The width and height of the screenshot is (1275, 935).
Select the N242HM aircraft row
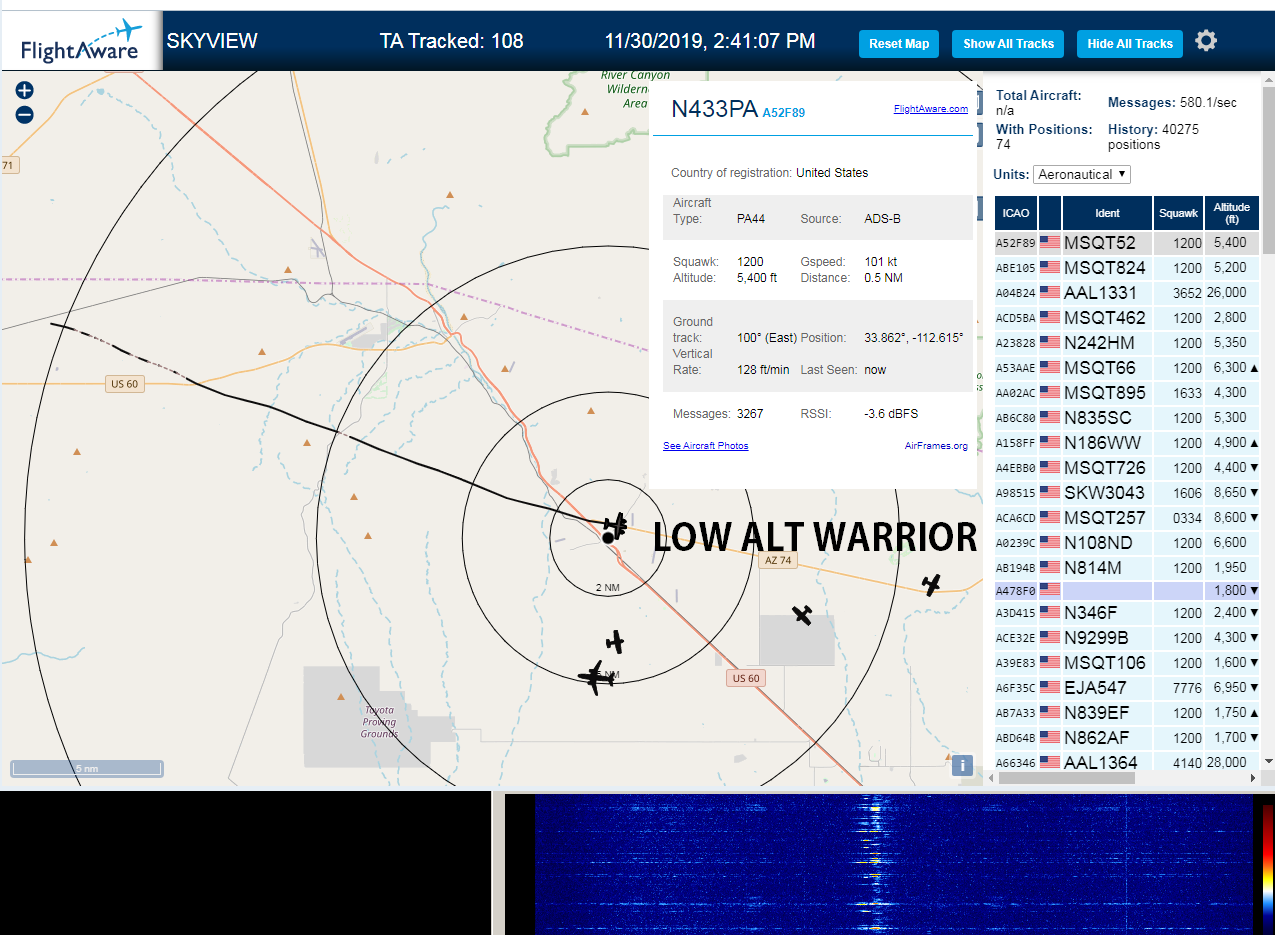point(1127,343)
